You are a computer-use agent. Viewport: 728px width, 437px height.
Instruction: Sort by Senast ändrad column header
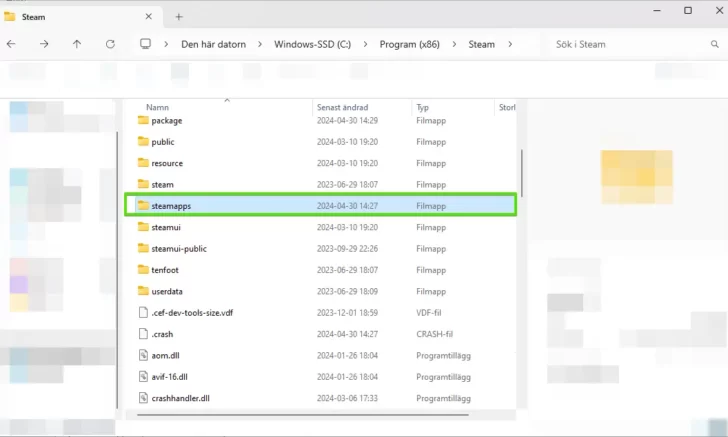342,107
